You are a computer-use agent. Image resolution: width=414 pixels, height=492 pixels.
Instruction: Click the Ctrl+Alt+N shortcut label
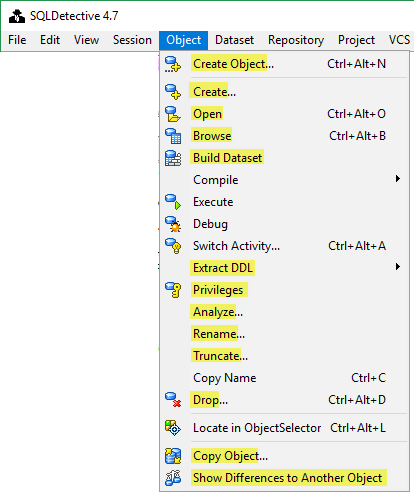356,64
